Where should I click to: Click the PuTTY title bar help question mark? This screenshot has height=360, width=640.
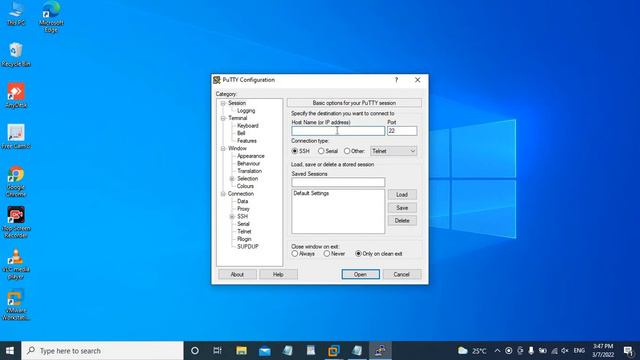[x=396, y=80]
